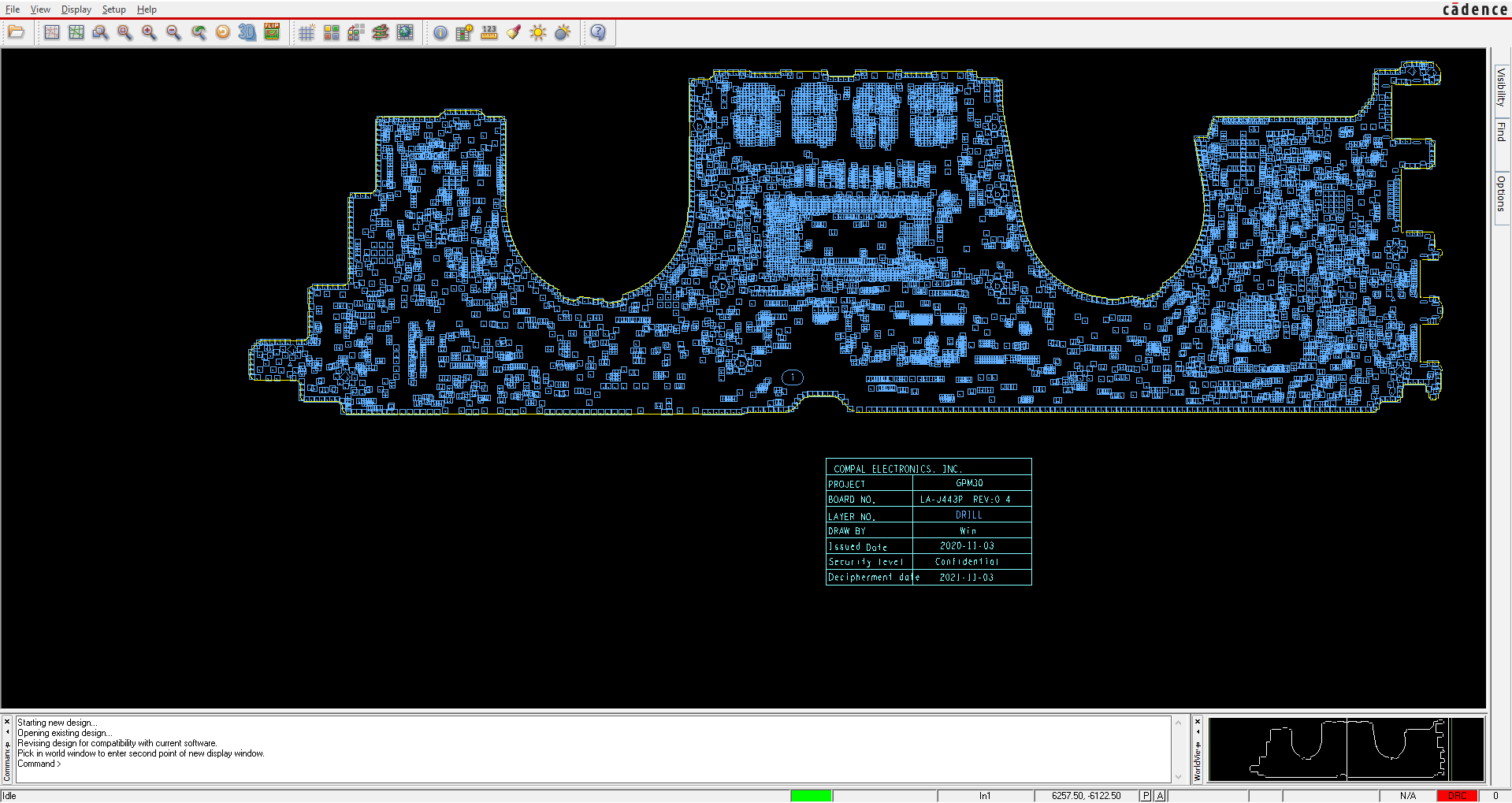The height and width of the screenshot is (803, 1512).
Task: Expand the Visibility side panel
Action: (x=1501, y=87)
